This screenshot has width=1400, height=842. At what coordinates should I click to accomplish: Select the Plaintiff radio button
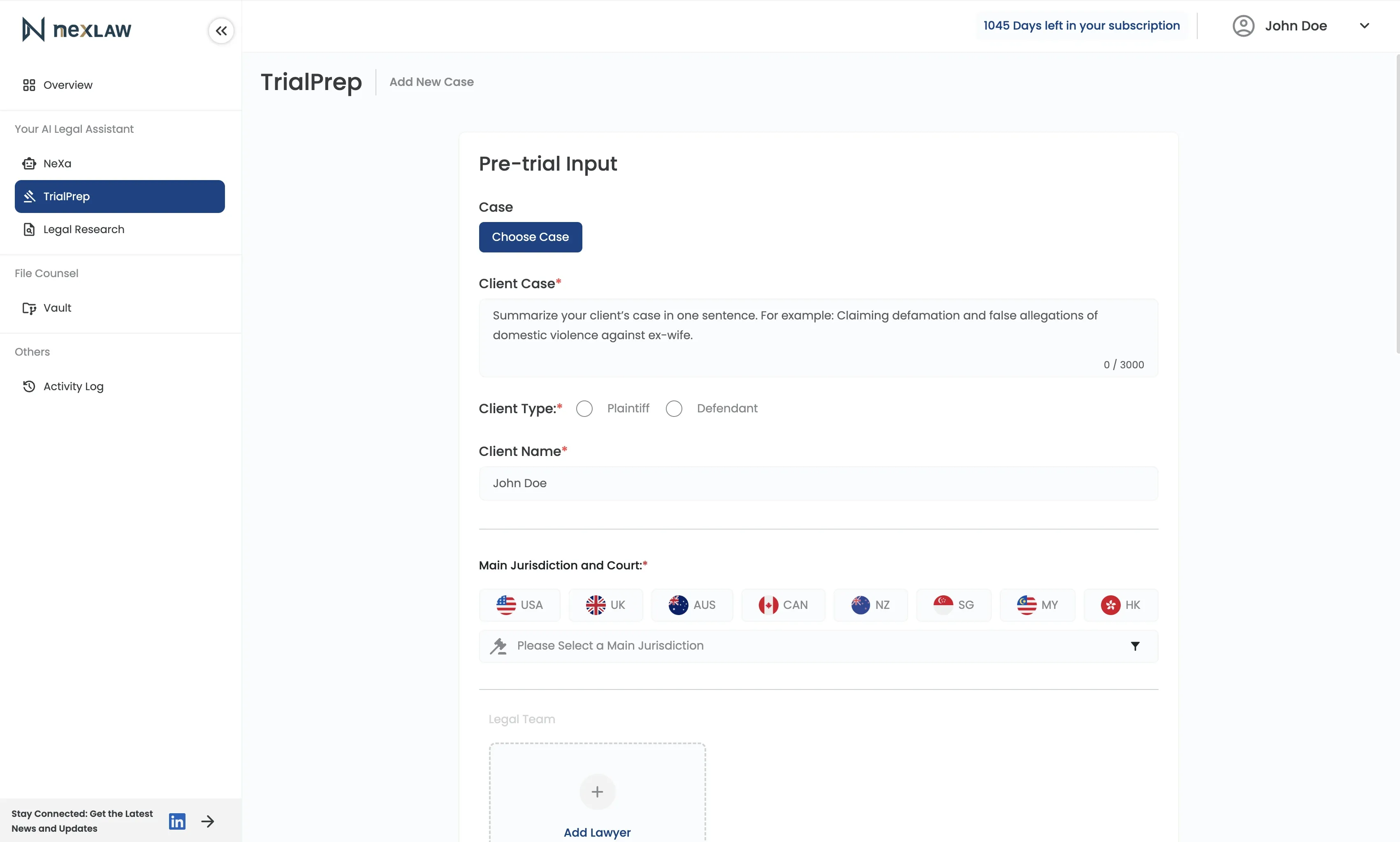[x=584, y=409]
